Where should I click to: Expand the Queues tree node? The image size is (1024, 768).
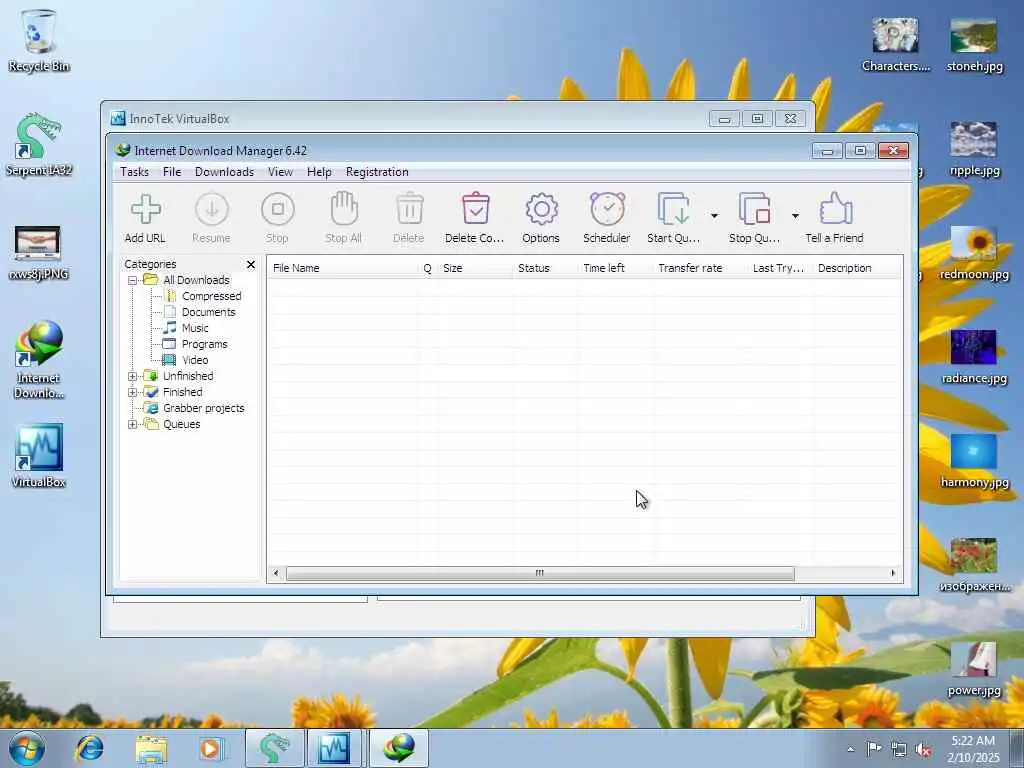[133, 424]
